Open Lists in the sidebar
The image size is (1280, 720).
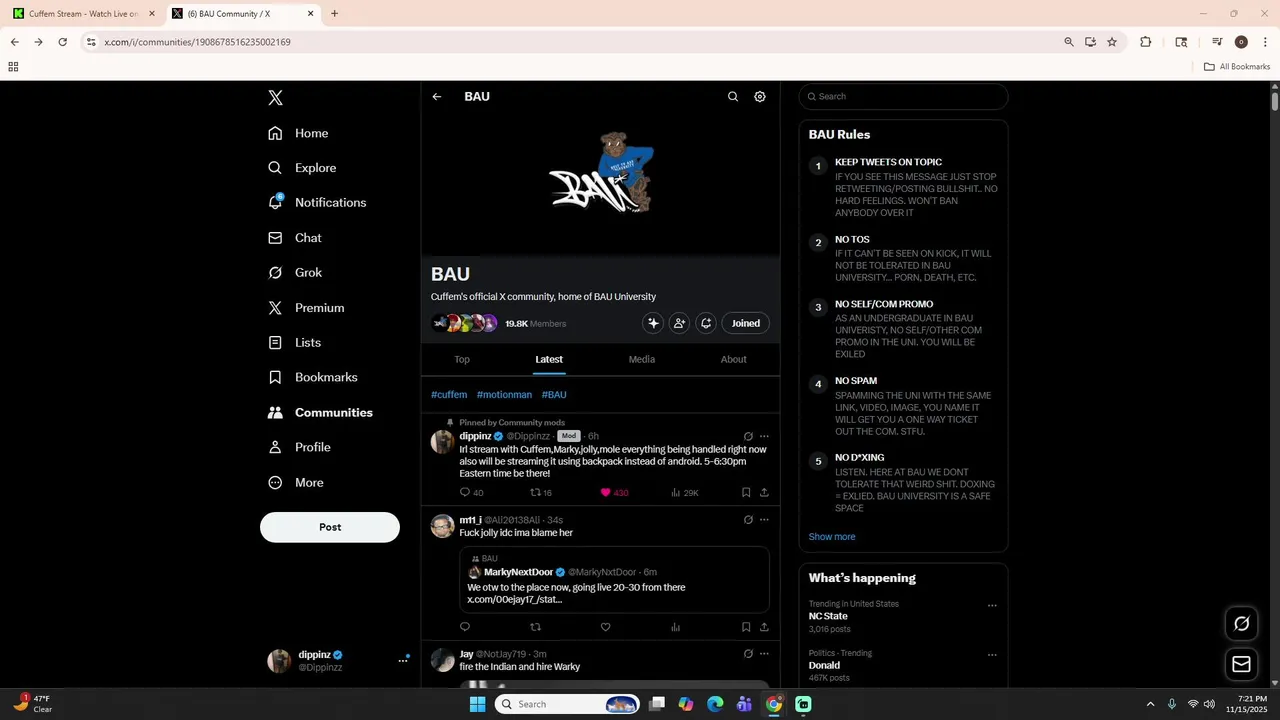(294, 343)
